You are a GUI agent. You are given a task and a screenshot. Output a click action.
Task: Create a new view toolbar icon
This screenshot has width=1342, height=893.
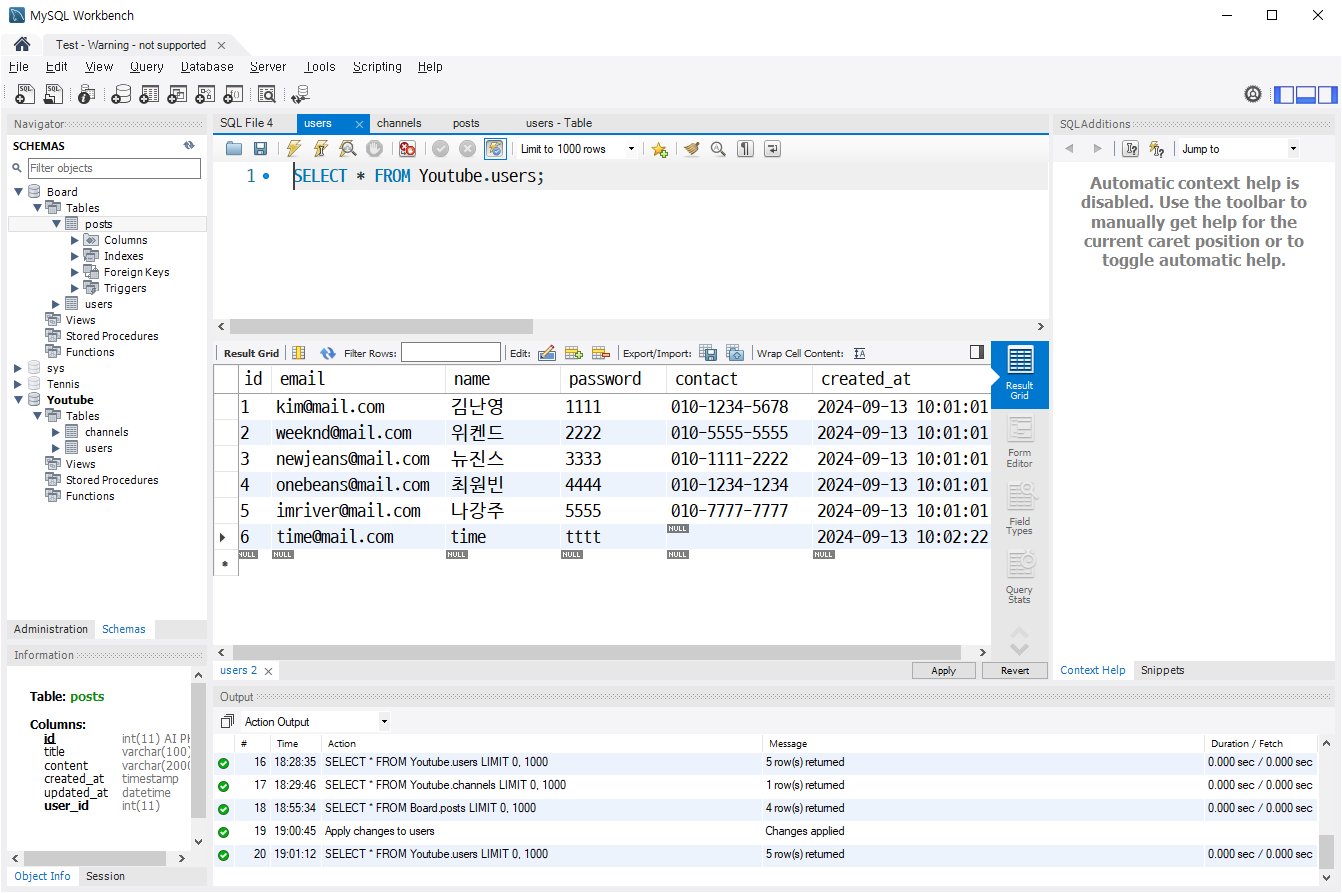(x=177, y=94)
